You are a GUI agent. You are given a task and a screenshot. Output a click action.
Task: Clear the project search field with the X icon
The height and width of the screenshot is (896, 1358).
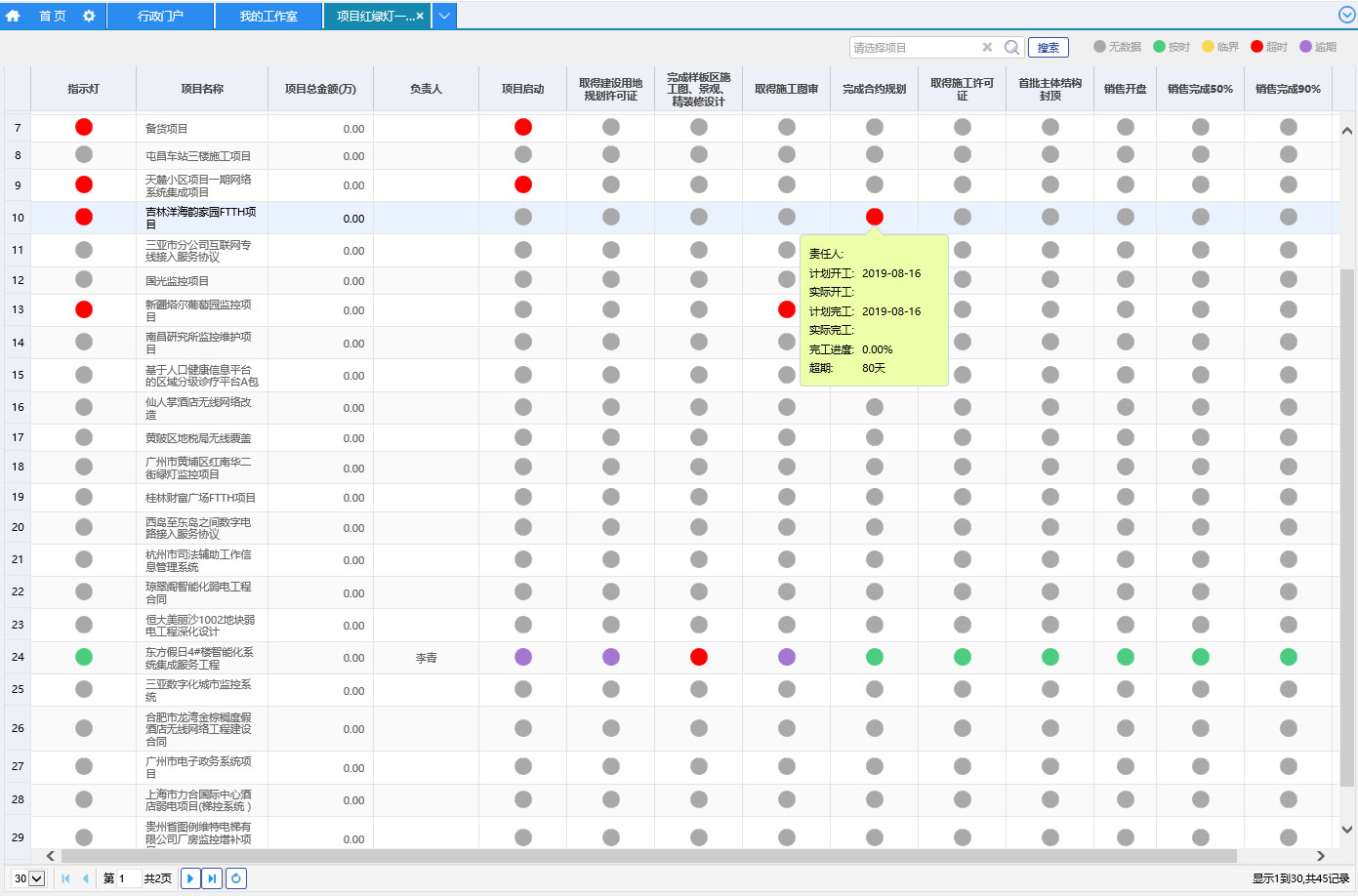click(x=987, y=47)
